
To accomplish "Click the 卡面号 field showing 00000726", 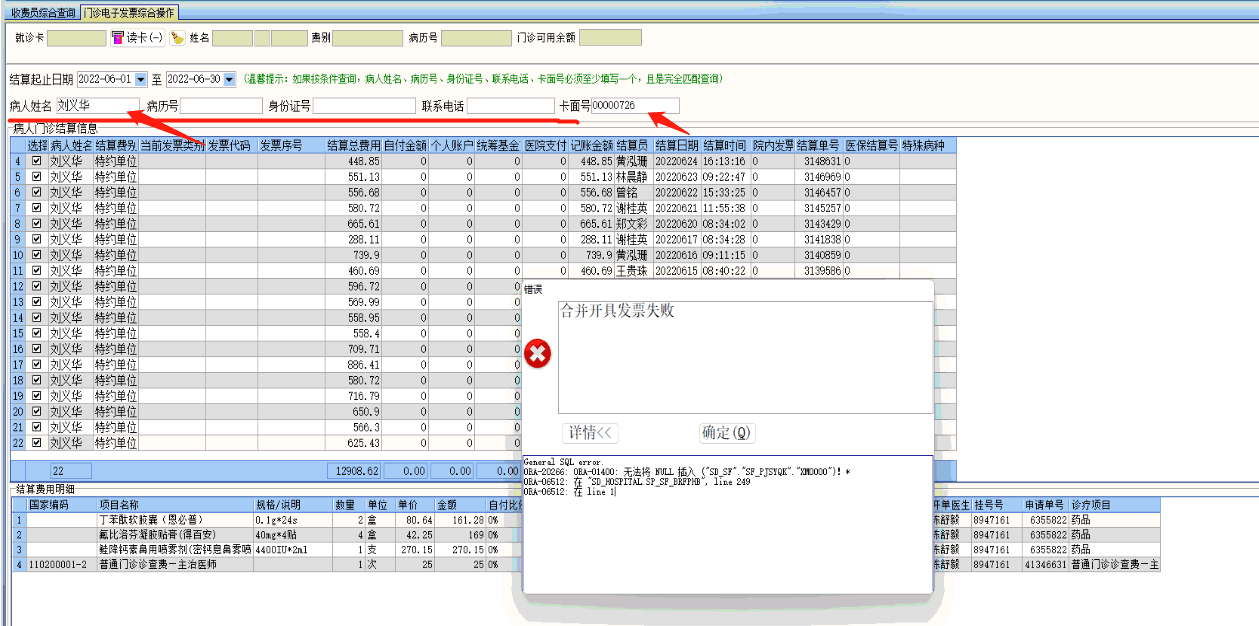I will pos(635,105).
